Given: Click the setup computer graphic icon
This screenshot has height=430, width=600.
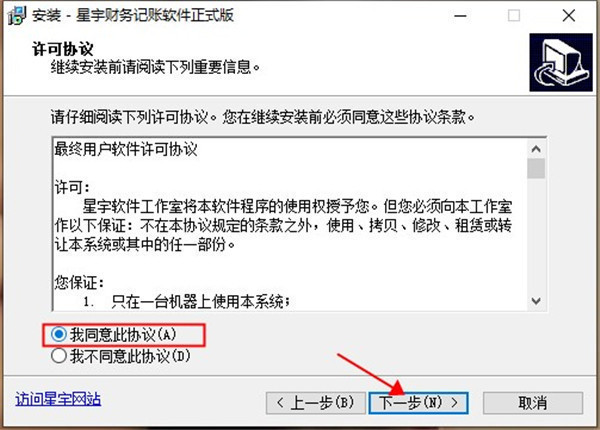Looking at the screenshot, I should tap(561, 62).
